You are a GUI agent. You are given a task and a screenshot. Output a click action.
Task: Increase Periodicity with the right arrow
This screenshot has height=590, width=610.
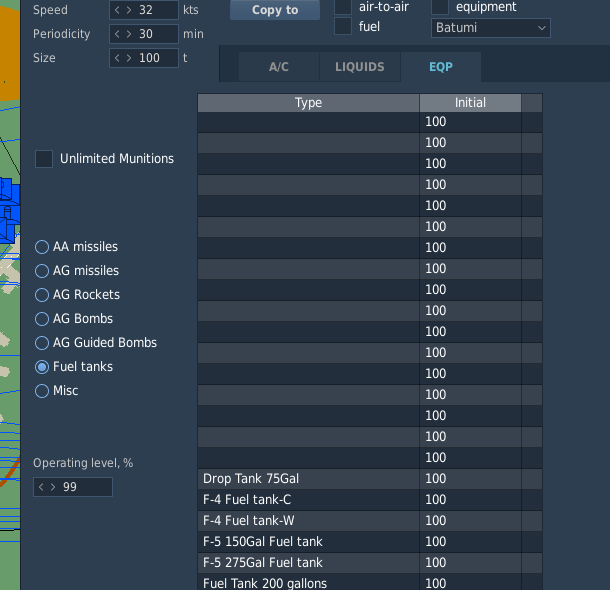pos(129,34)
